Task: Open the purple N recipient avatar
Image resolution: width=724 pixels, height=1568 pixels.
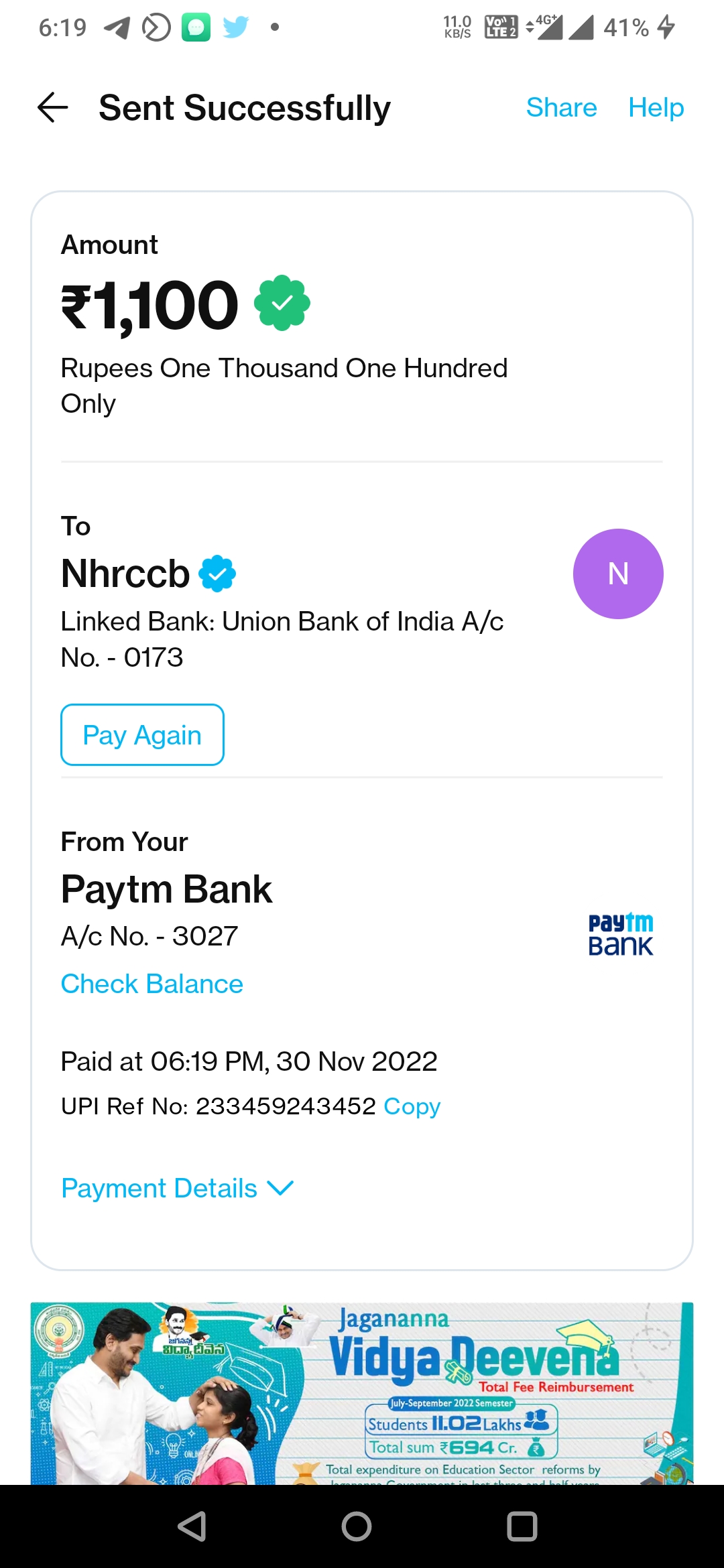Action: tap(618, 574)
